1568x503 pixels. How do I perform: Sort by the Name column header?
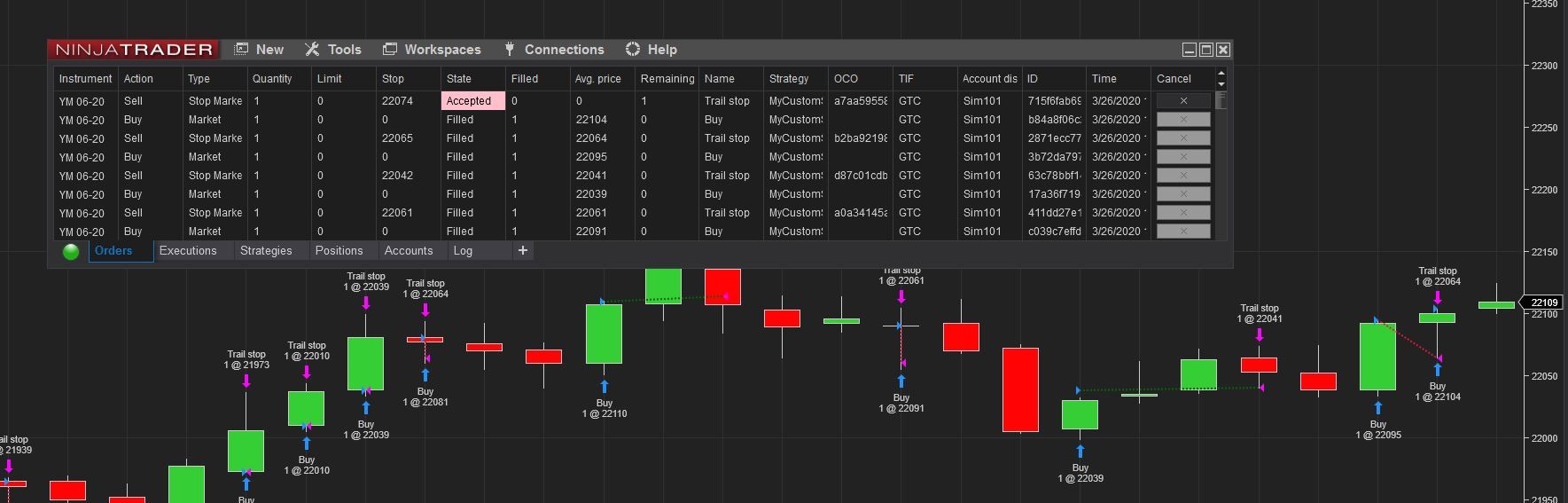731,79
